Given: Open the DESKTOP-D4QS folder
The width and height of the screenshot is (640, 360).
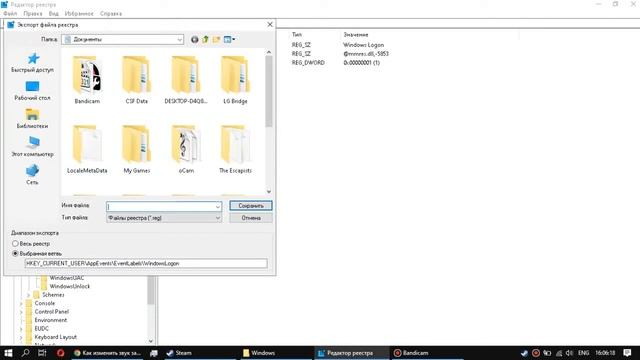Looking at the screenshot, I should click(x=186, y=80).
